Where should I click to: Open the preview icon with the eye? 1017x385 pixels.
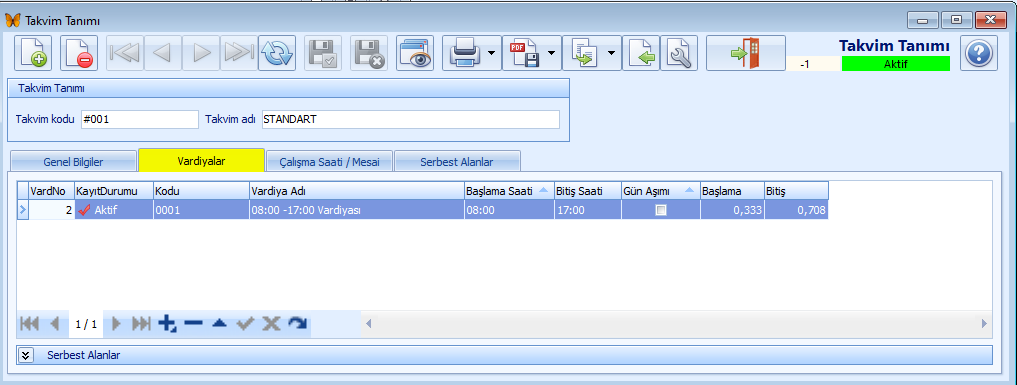pos(415,53)
